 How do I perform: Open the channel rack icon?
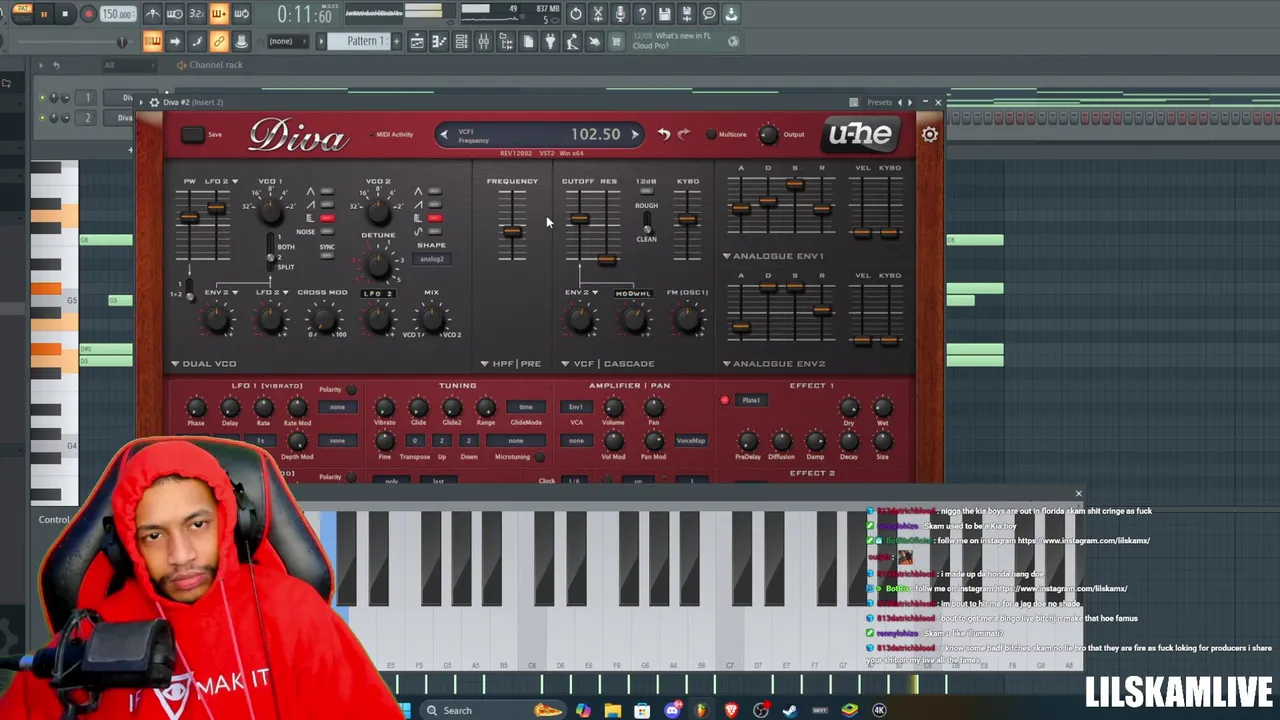point(461,41)
